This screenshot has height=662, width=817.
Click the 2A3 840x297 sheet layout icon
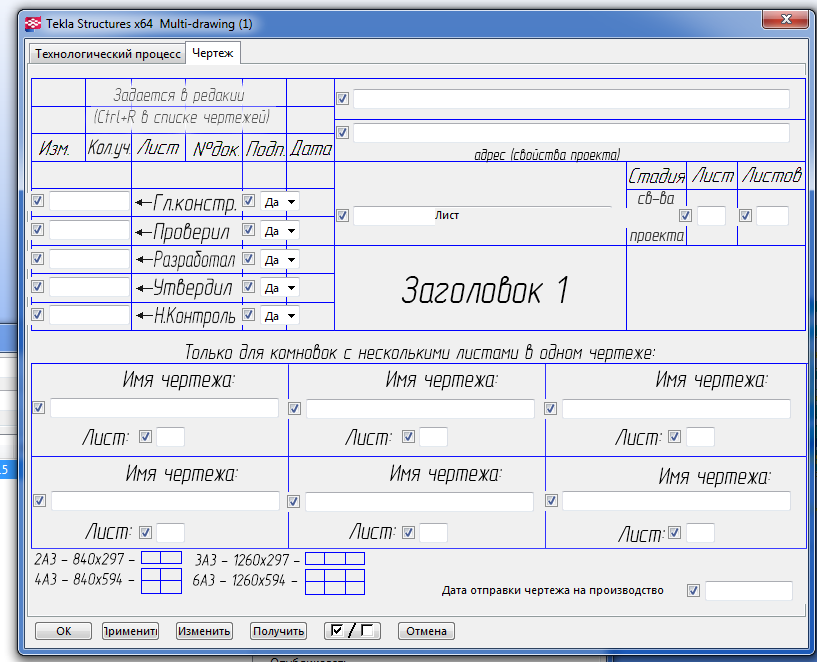pyautogui.click(x=160, y=558)
